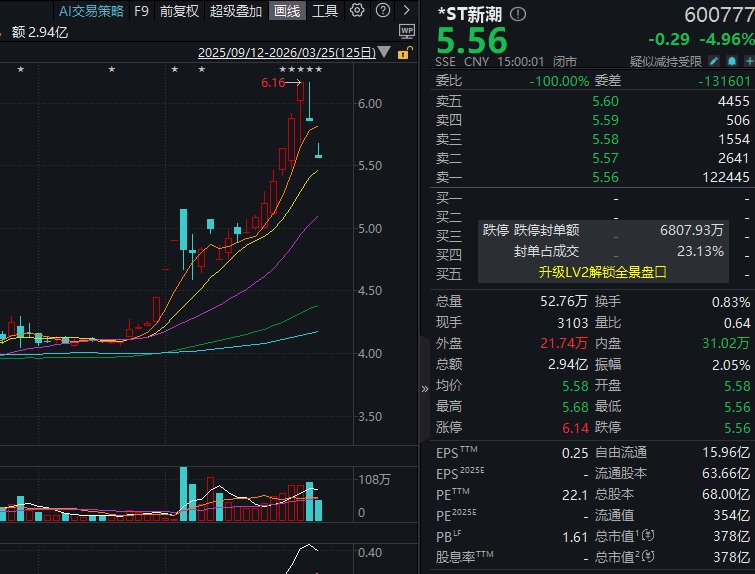This screenshot has height=574, width=755.
Task: Click the 总市值2 settings icon
Action: click(649, 556)
